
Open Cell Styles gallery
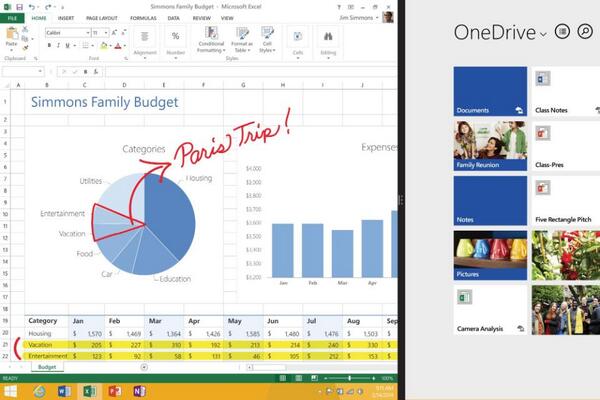pos(267,39)
